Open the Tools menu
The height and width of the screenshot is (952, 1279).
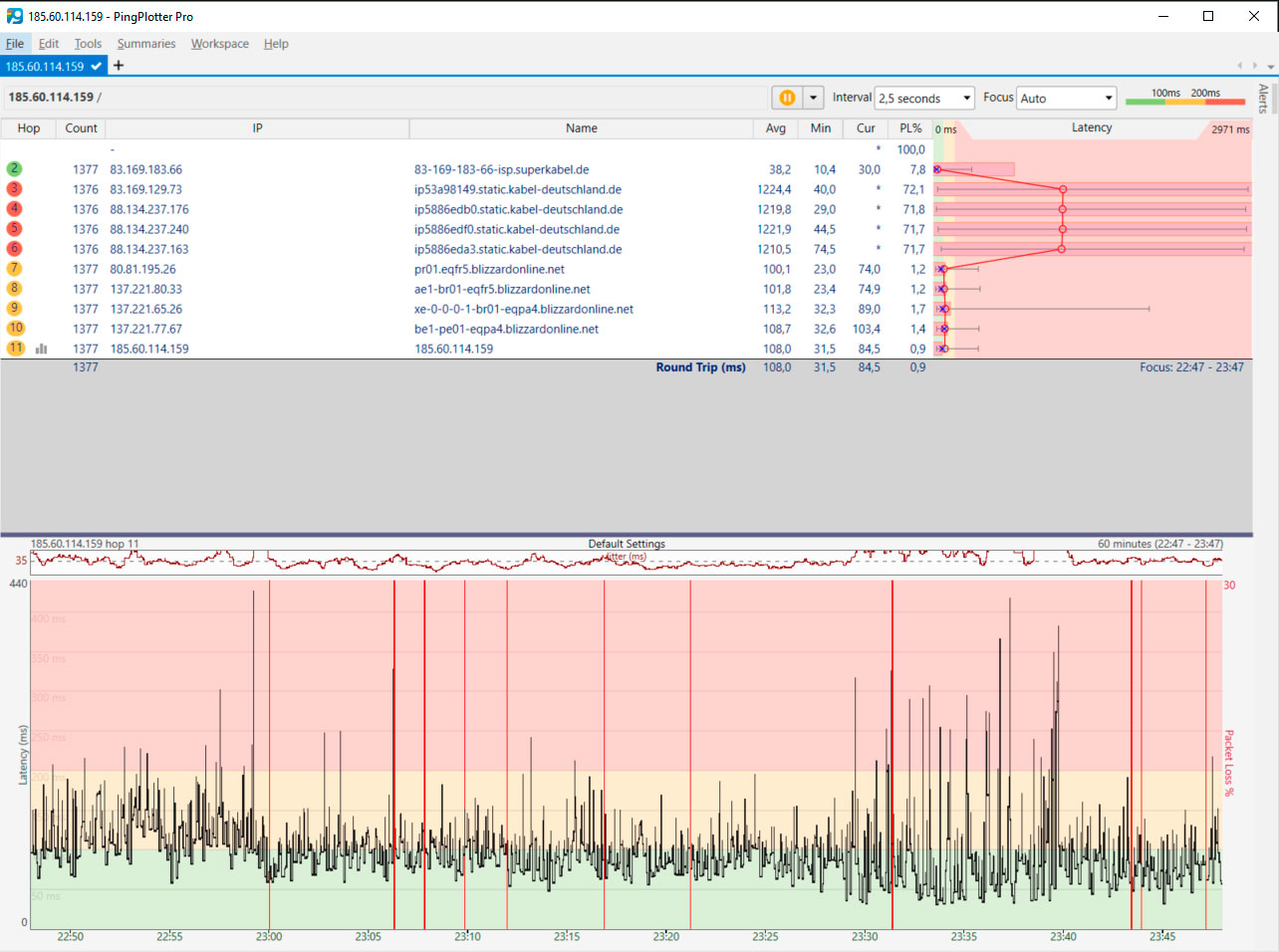(88, 44)
